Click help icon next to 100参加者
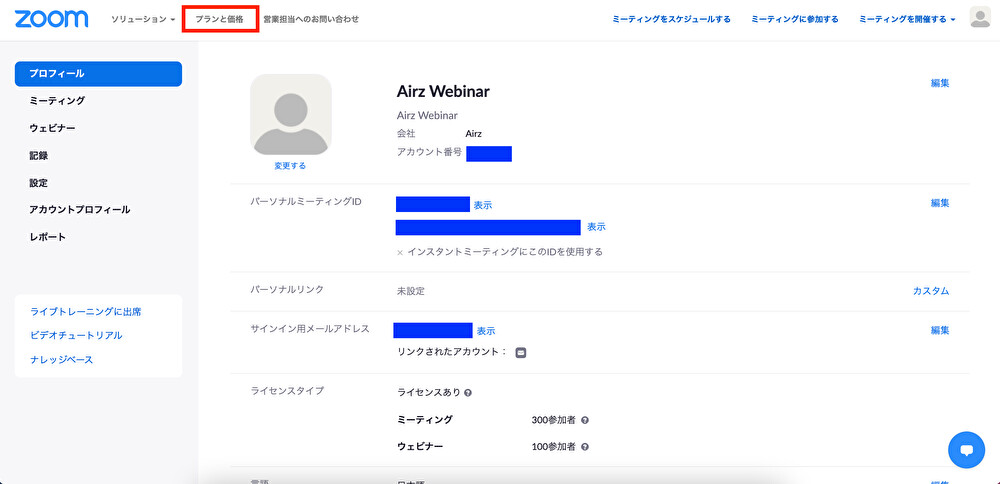The image size is (1000, 484). (x=585, y=447)
